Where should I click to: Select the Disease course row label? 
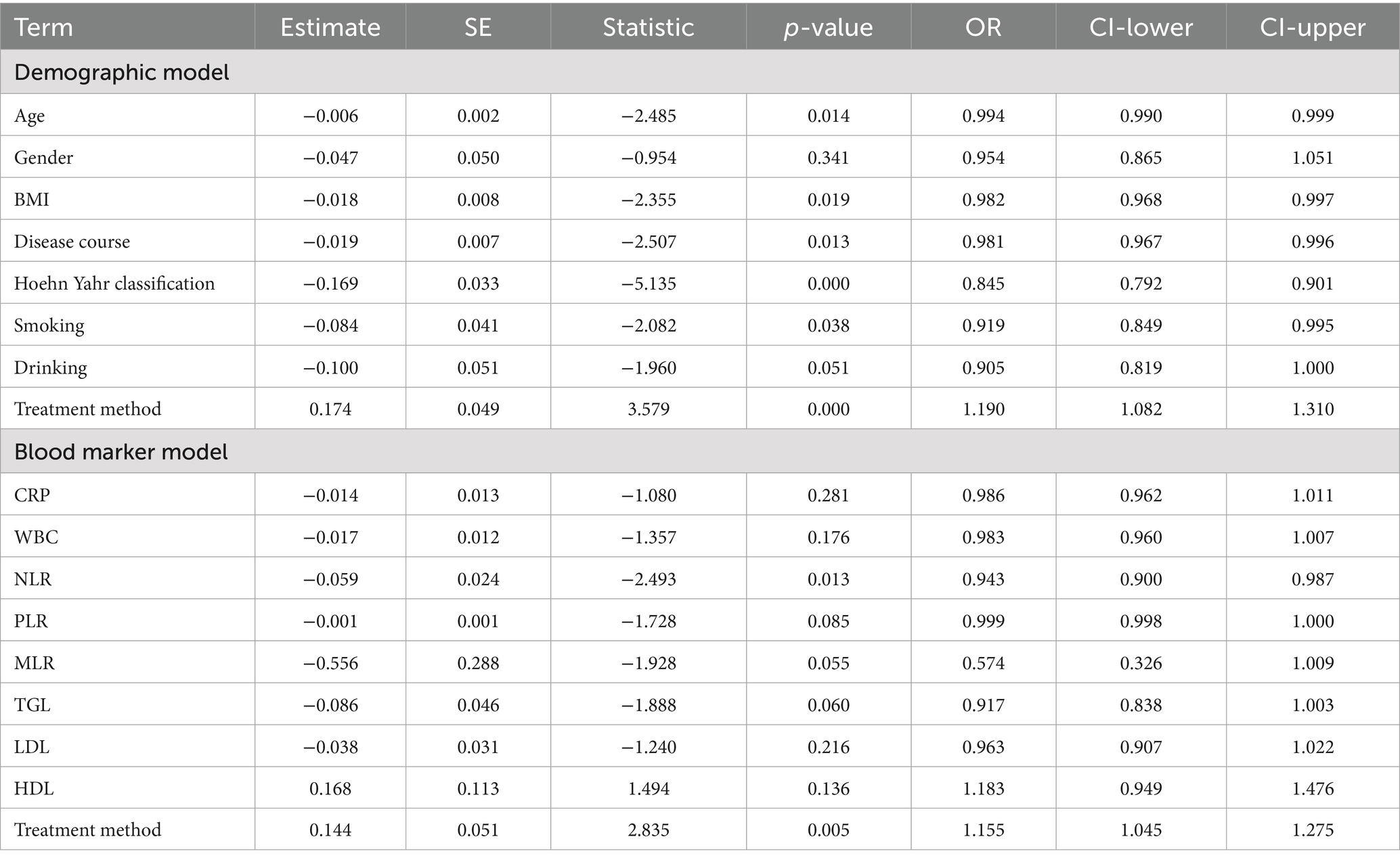(72, 242)
